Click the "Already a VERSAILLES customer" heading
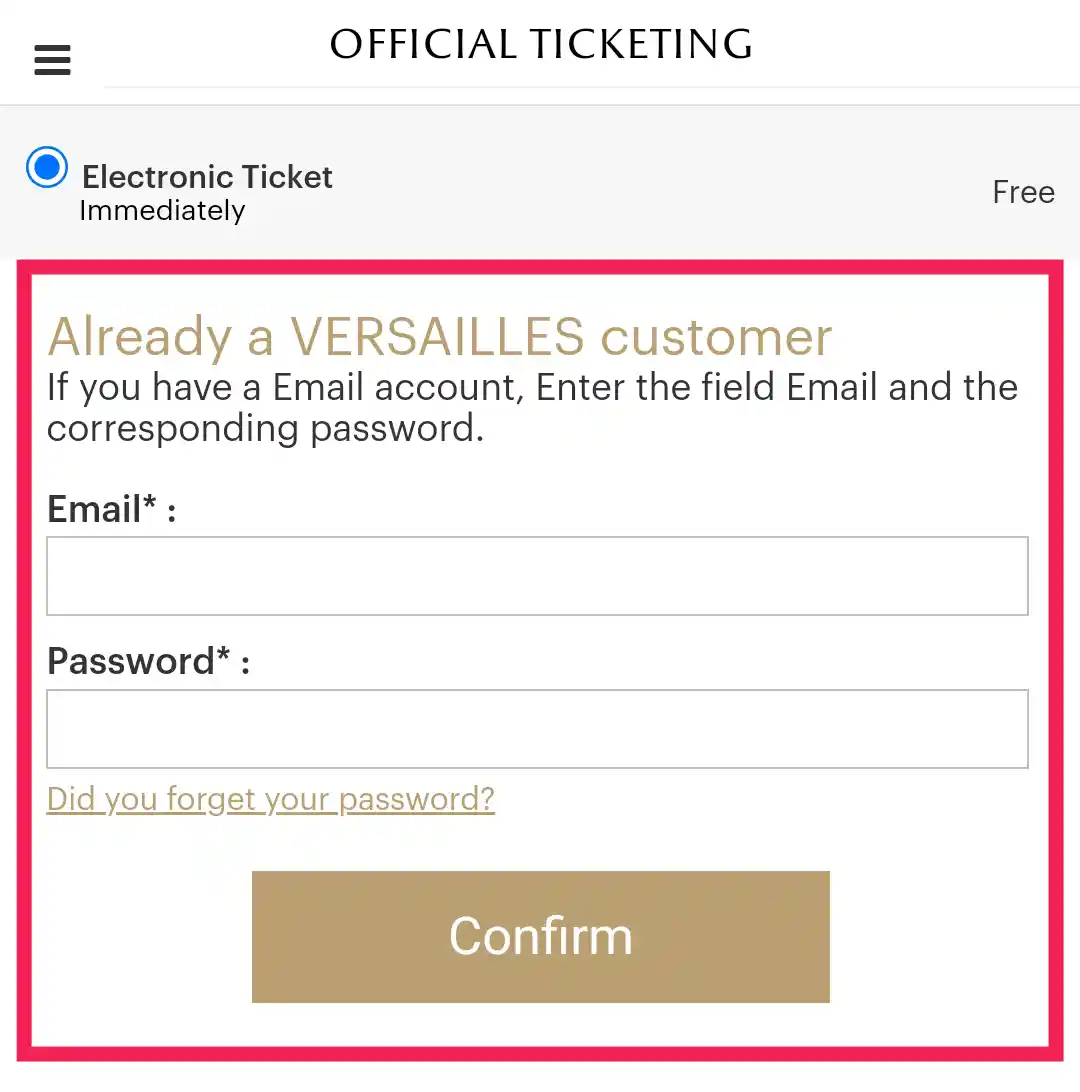This screenshot has height=1092, width=1080. click(440, 337)
